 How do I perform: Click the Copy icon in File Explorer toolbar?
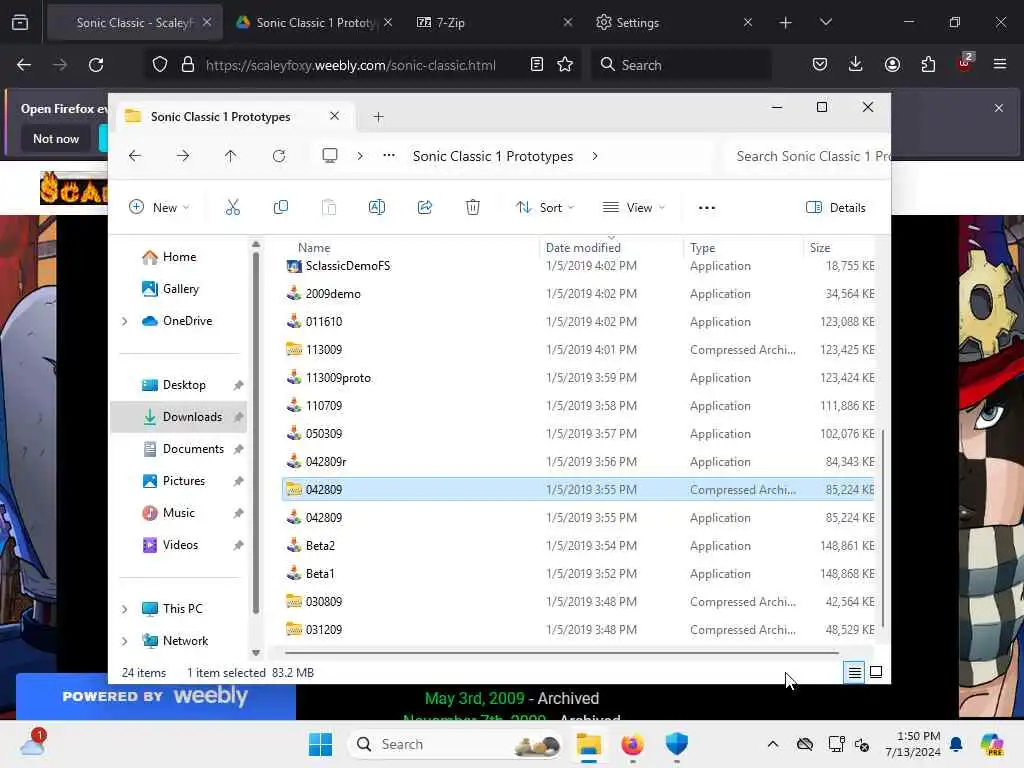point(281,208)
